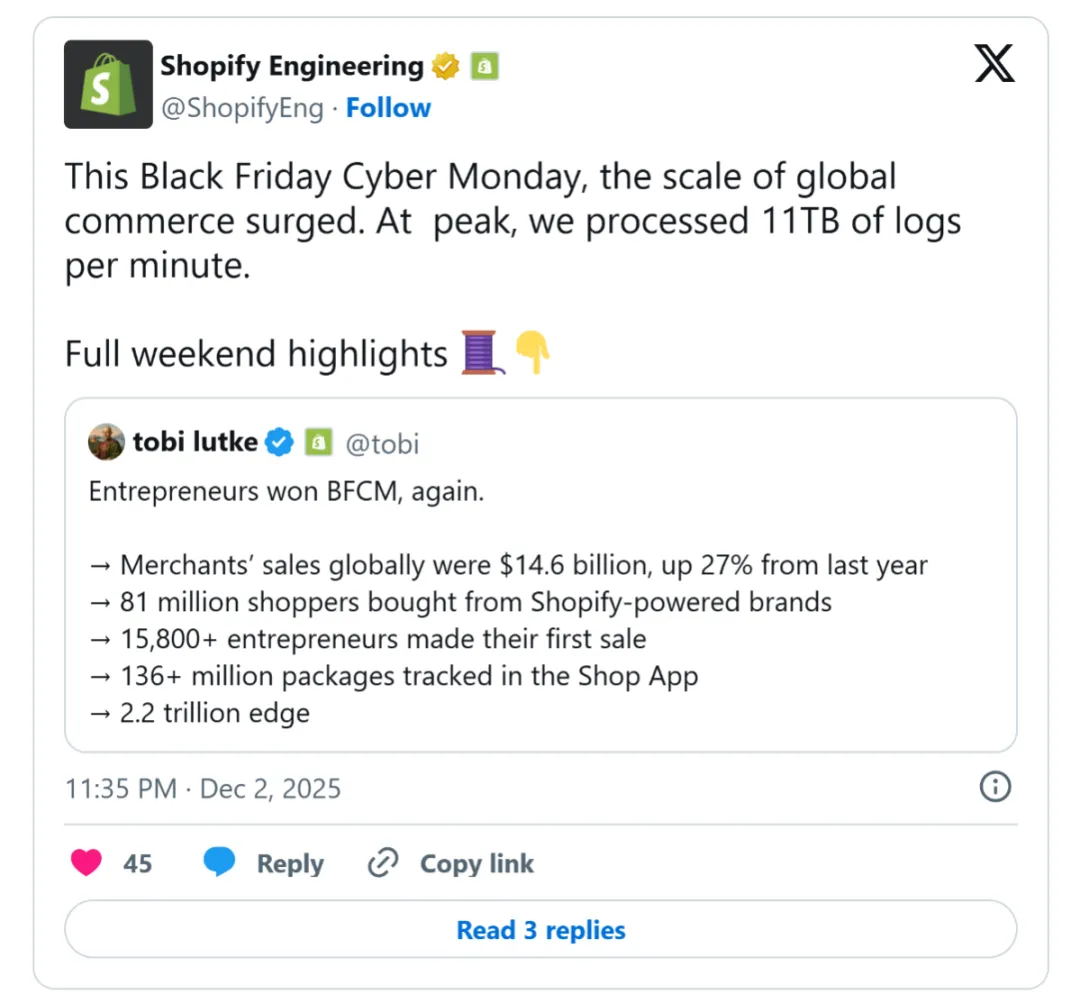Viewport: 1080px width, 1003px height.
Task: Click the 45 likes count
Action: [x=138, y=864]
